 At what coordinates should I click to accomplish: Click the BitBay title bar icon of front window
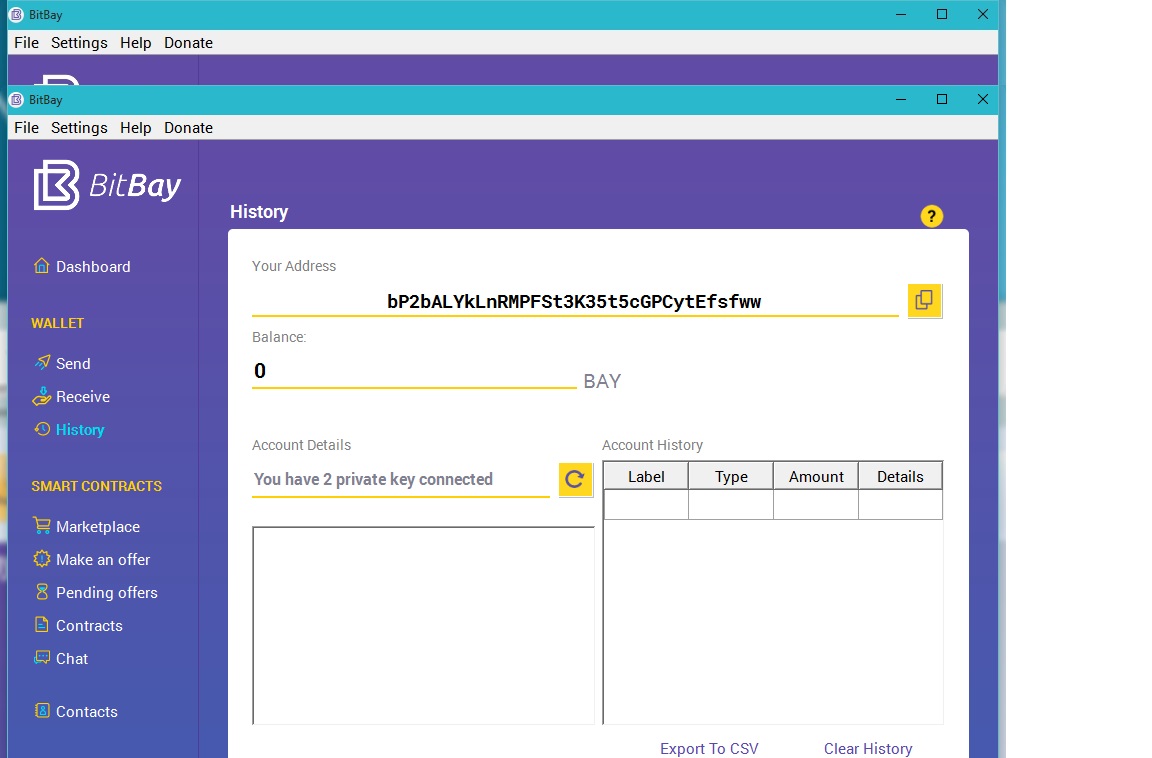coord(16,99)
